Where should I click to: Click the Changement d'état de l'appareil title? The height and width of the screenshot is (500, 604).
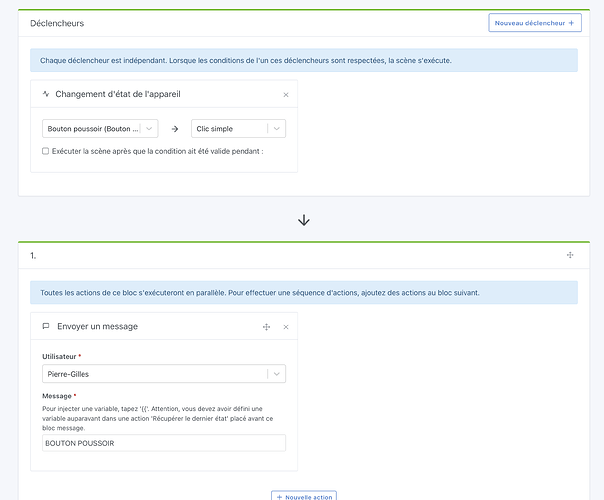pyautogui.click(x=118, y=94)
